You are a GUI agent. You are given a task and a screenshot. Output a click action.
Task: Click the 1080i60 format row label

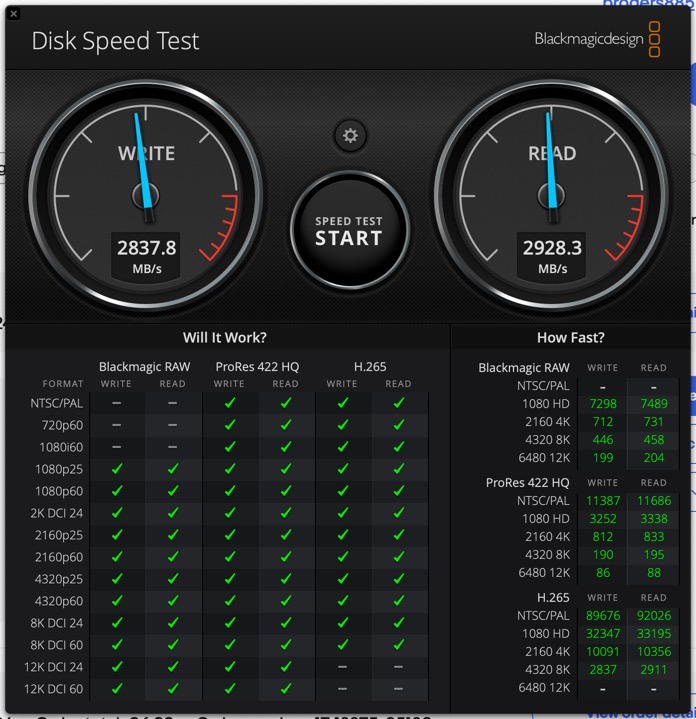pos(61,448)
